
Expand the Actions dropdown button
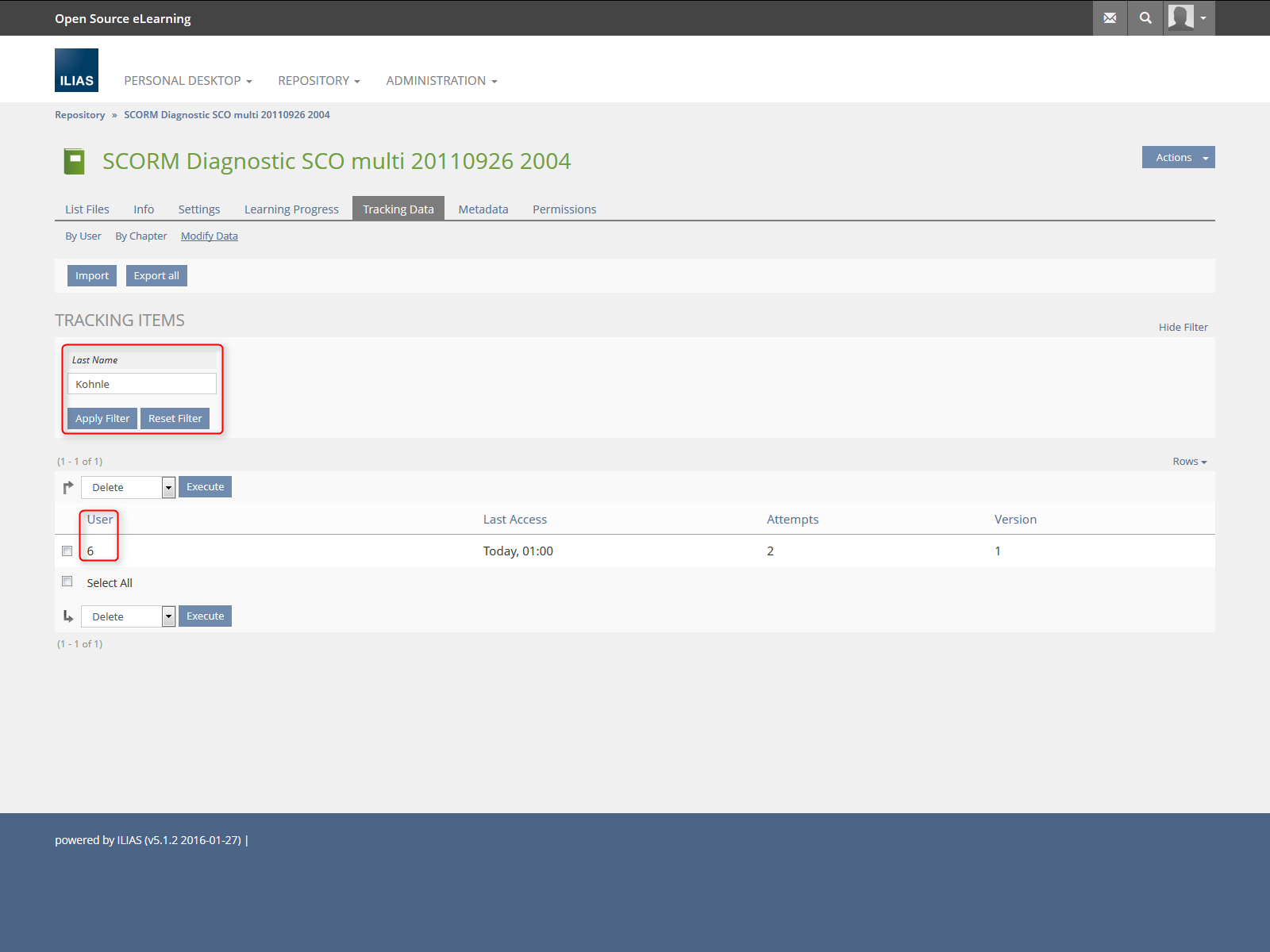(x=1178, y=158)
